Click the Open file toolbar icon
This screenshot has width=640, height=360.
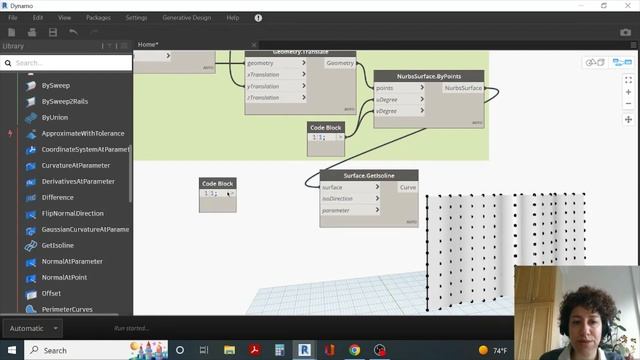click(x=32, y=32)
